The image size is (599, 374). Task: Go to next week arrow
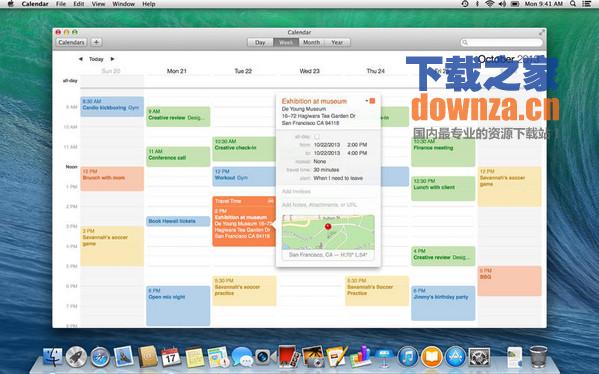point(112,59)
